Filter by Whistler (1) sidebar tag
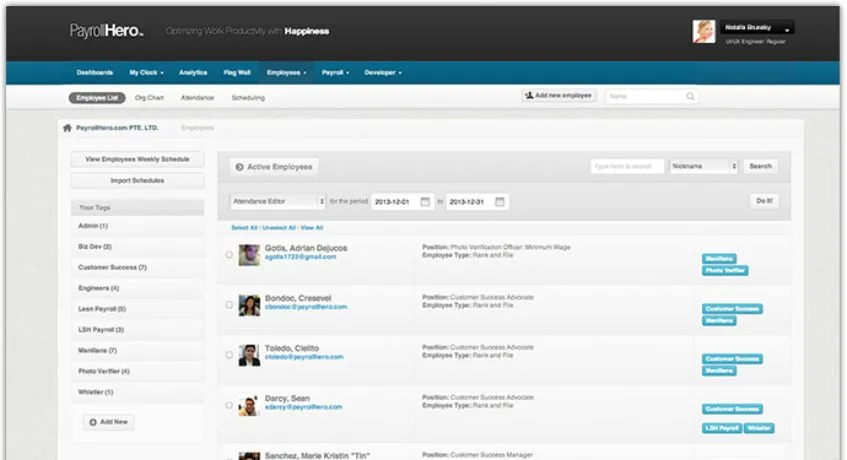Screen dimensions: 847x460 [137, 392]
